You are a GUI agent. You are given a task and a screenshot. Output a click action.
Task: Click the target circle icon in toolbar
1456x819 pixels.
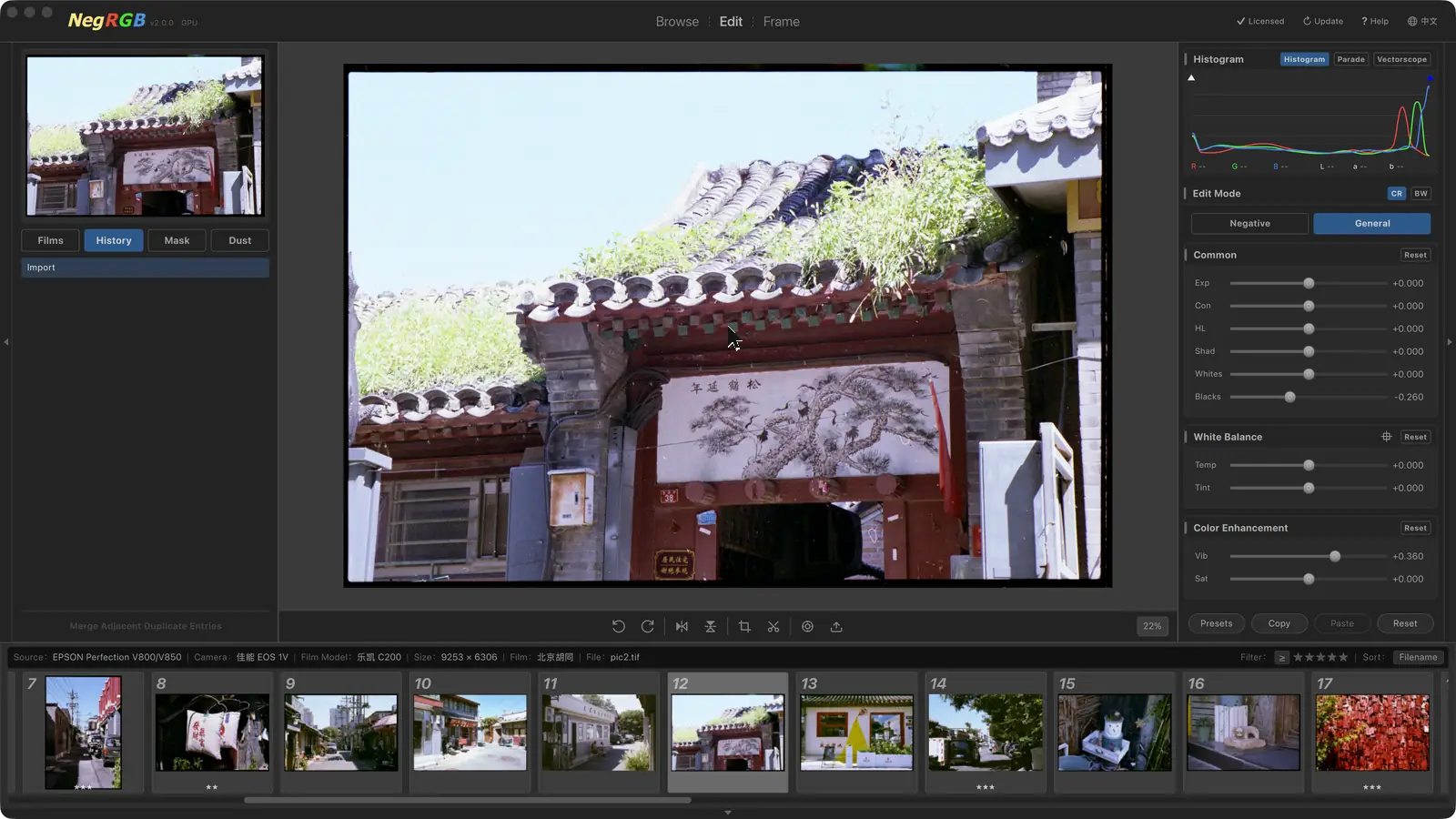[807, 626]
